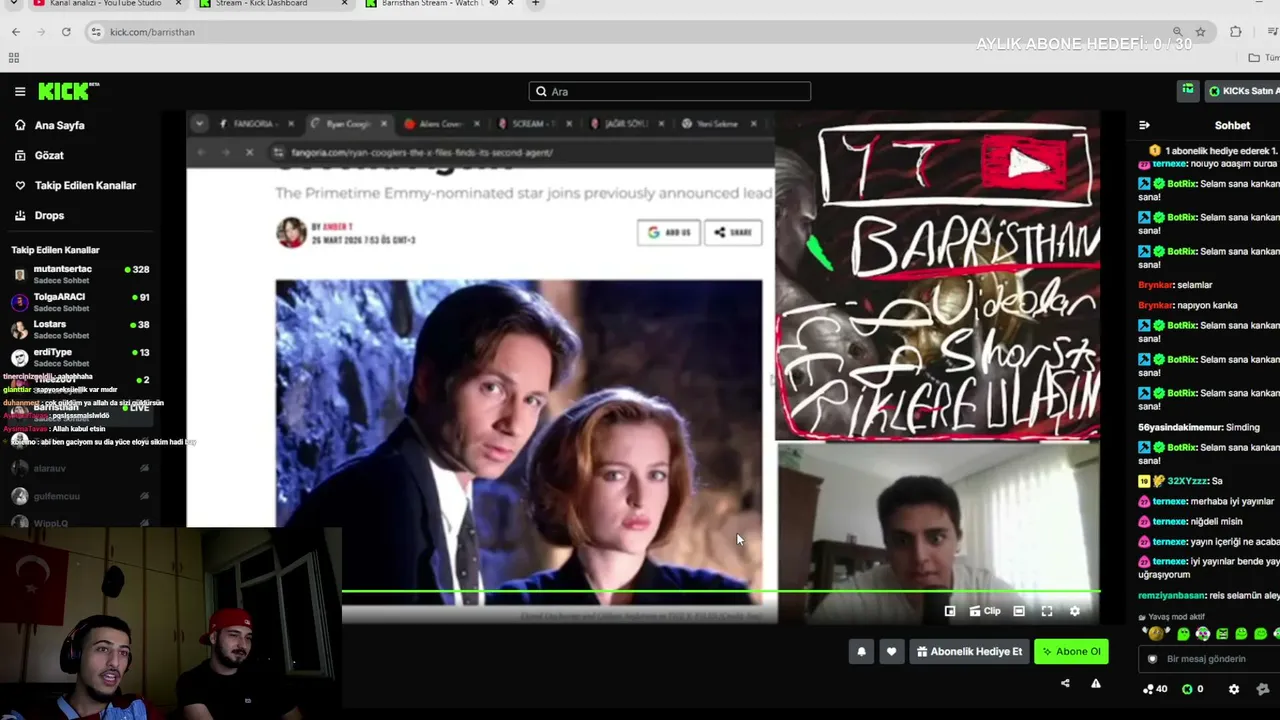
Task: Click the Abonelik Hediye Et button
Action: (x=969, y=651)
